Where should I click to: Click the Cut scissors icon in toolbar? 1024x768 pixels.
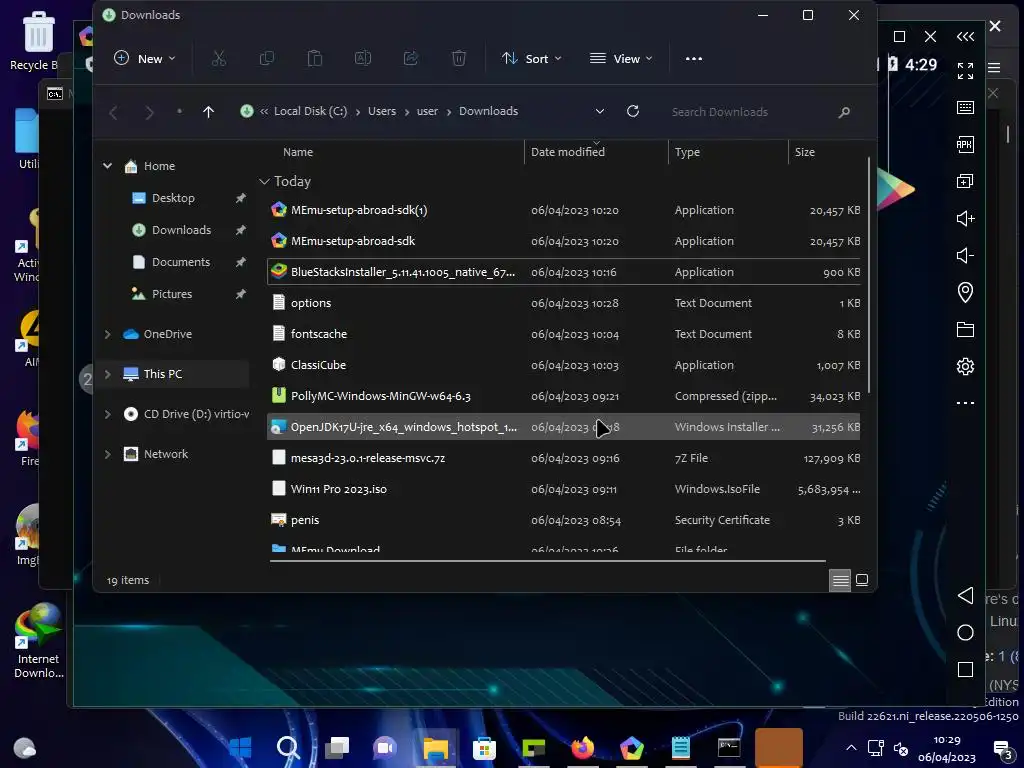pos(219,59)
